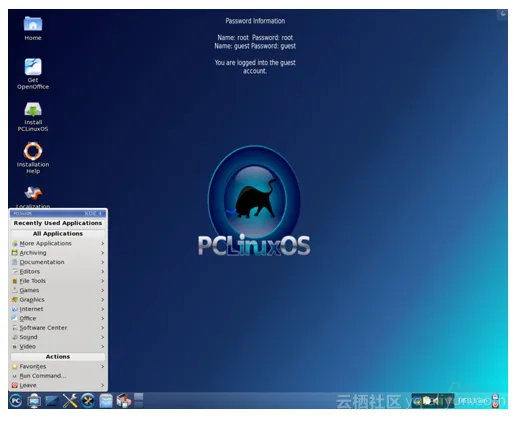Open the More Applications submenu
517x421 pixels.
58,243
